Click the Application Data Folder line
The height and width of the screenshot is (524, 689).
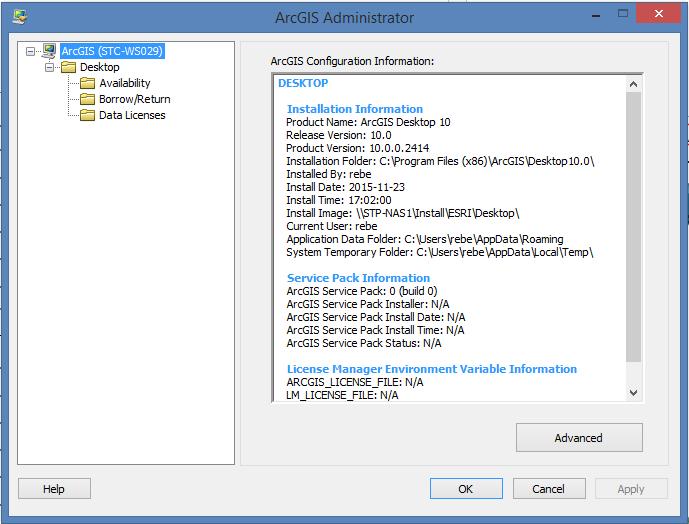[x=425, y=239]
